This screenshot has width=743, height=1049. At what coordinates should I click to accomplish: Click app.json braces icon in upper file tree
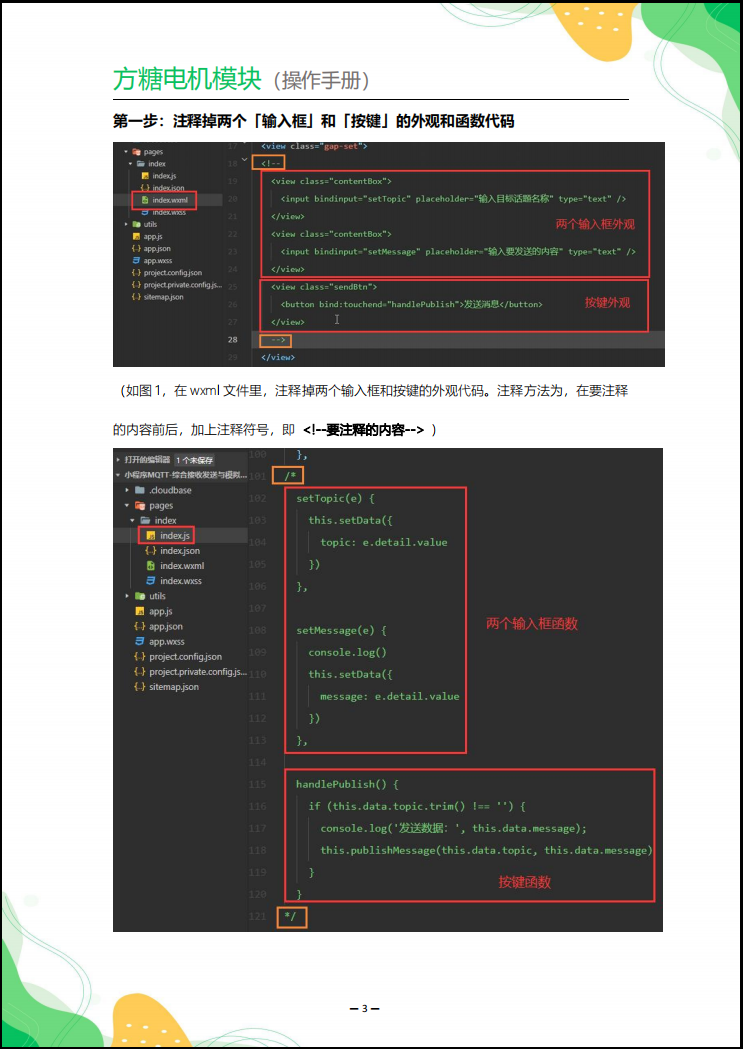(136, 248)
